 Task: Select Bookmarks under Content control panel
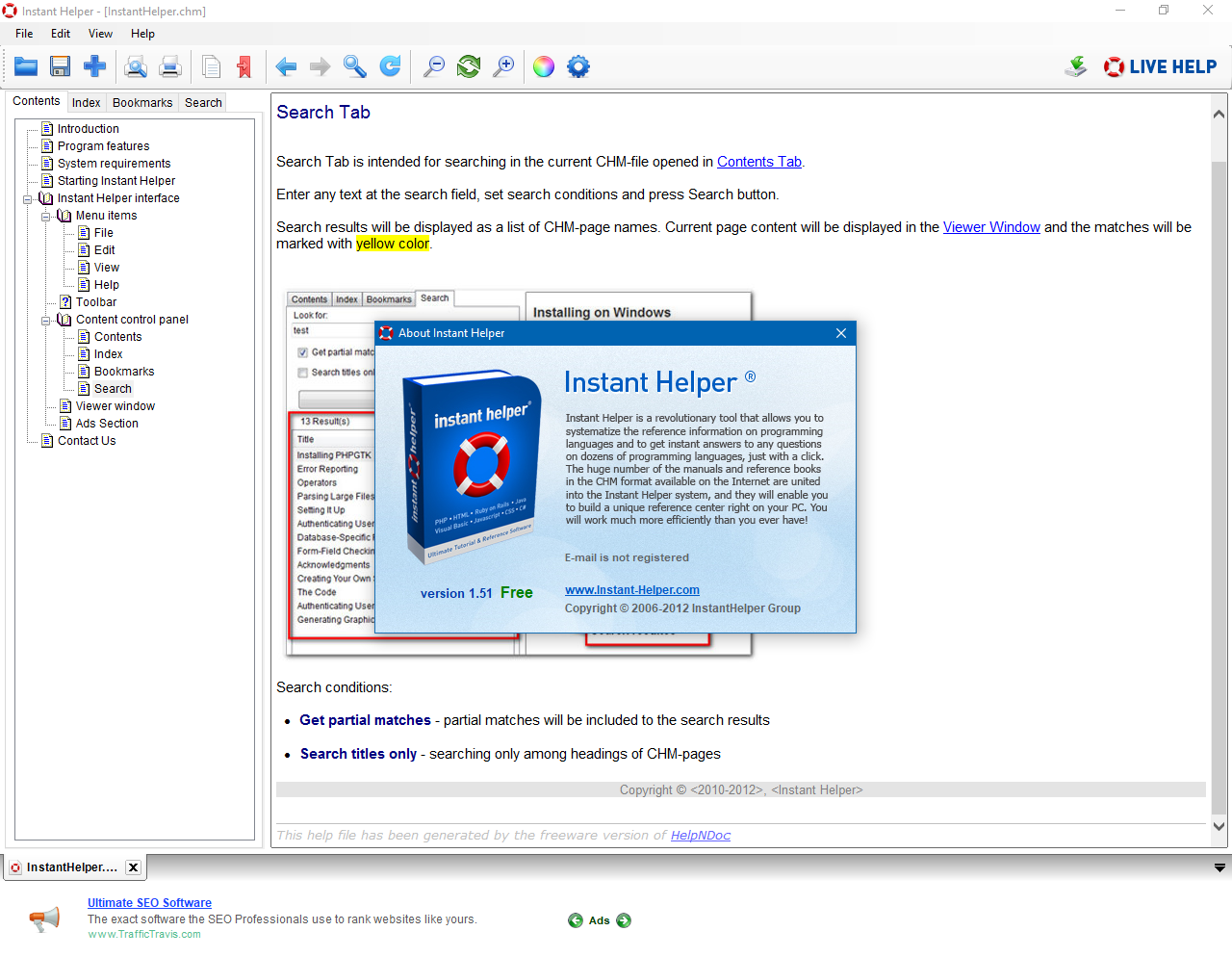[124, 372]
